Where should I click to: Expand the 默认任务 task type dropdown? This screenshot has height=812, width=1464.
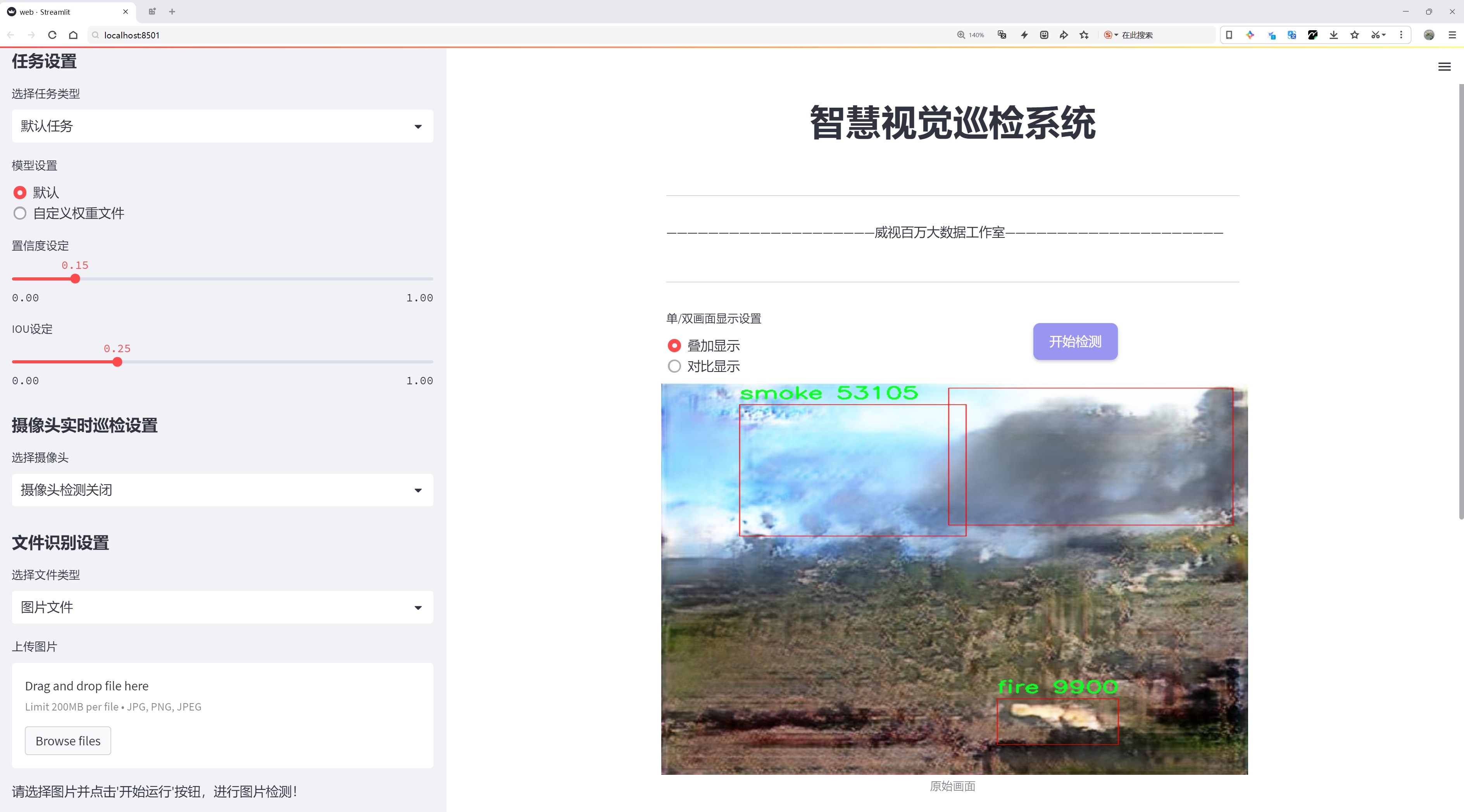click(x=222, y=126)
